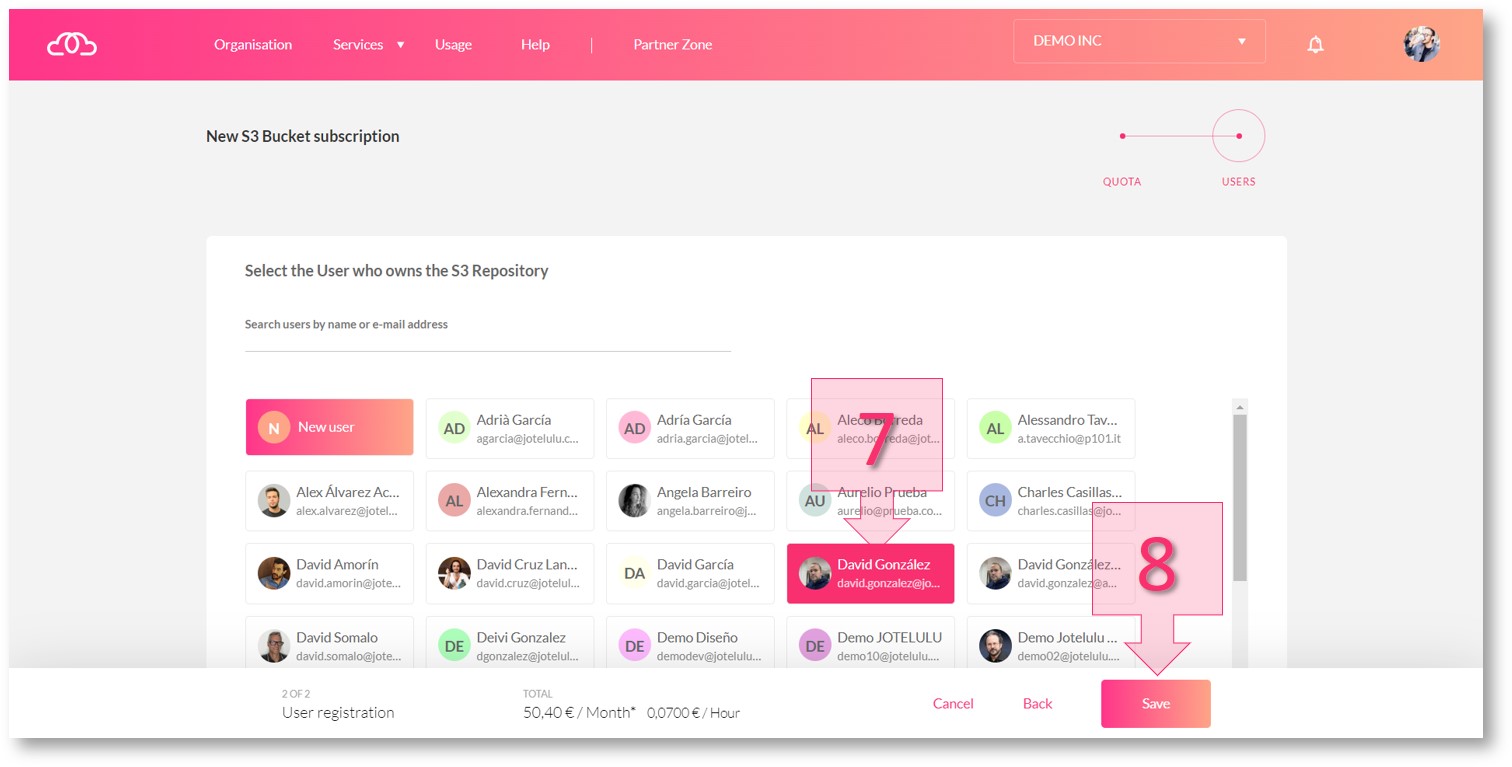1512x767 pixels.
Task: Open the profile avatar menu
Action: click(1421, 44)
